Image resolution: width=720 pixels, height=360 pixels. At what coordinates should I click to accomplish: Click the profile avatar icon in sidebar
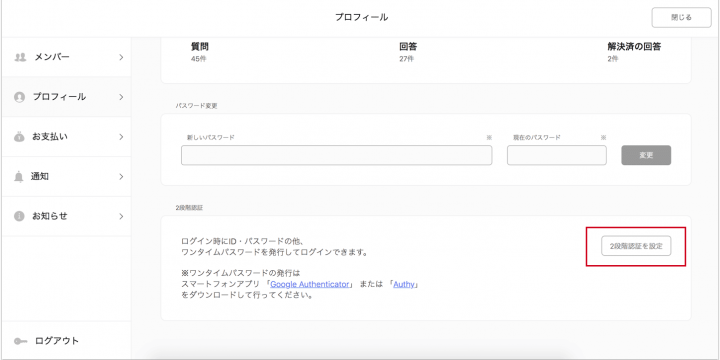pyautogui.click(x=19, y=97)
